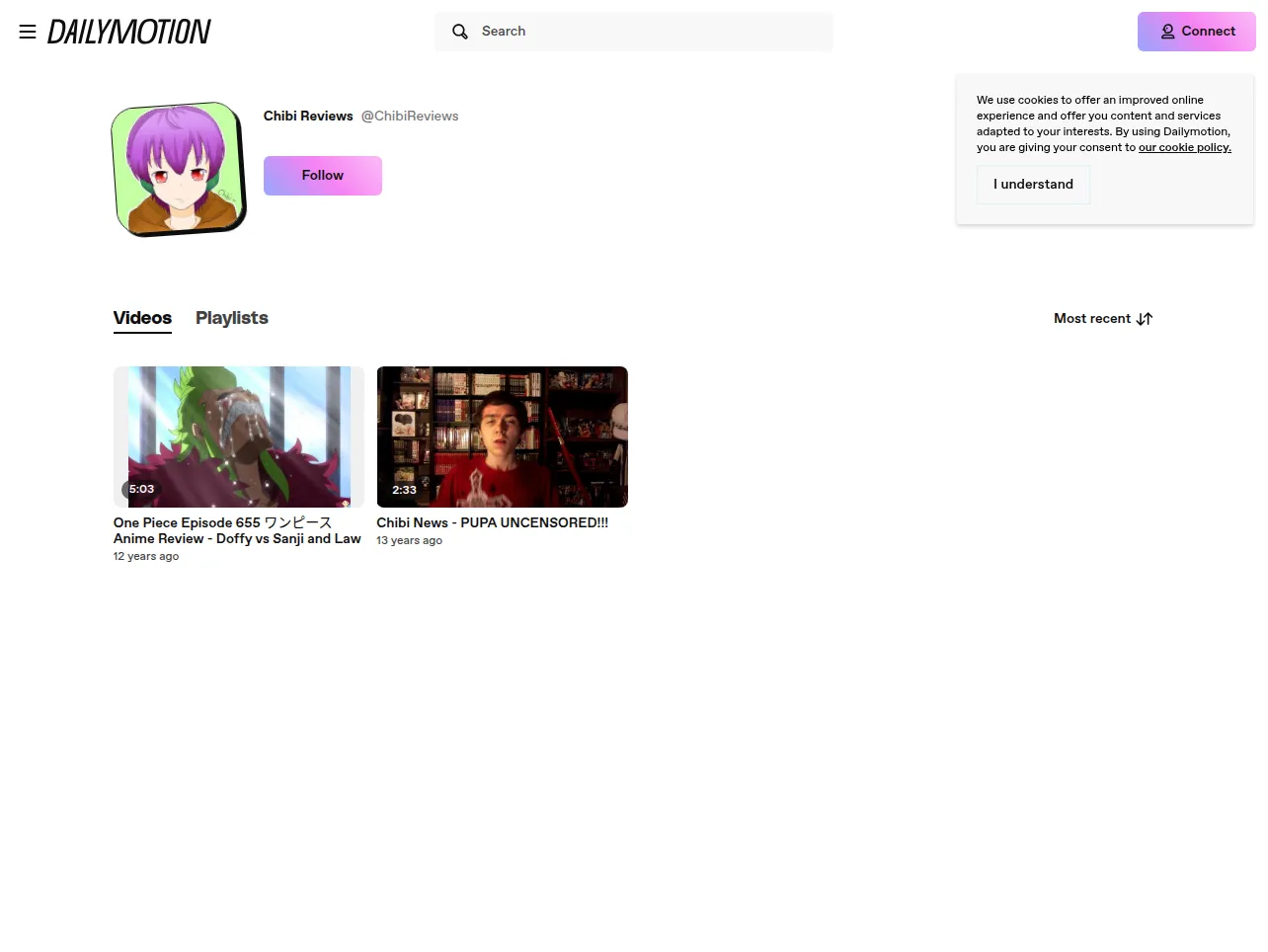Open the Most recent sort dropdown
The image size is (1268, 952).
[x=1103, y=319]
